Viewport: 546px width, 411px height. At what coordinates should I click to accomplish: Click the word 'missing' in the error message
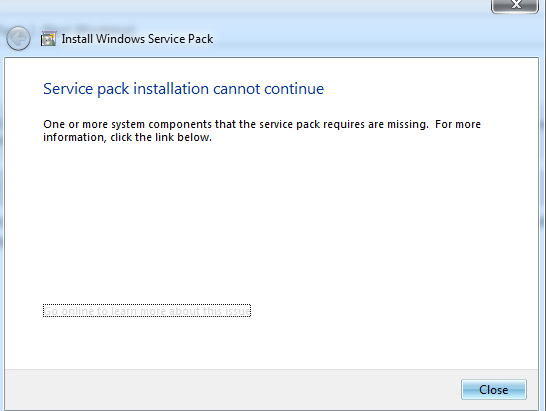(407, 124)
